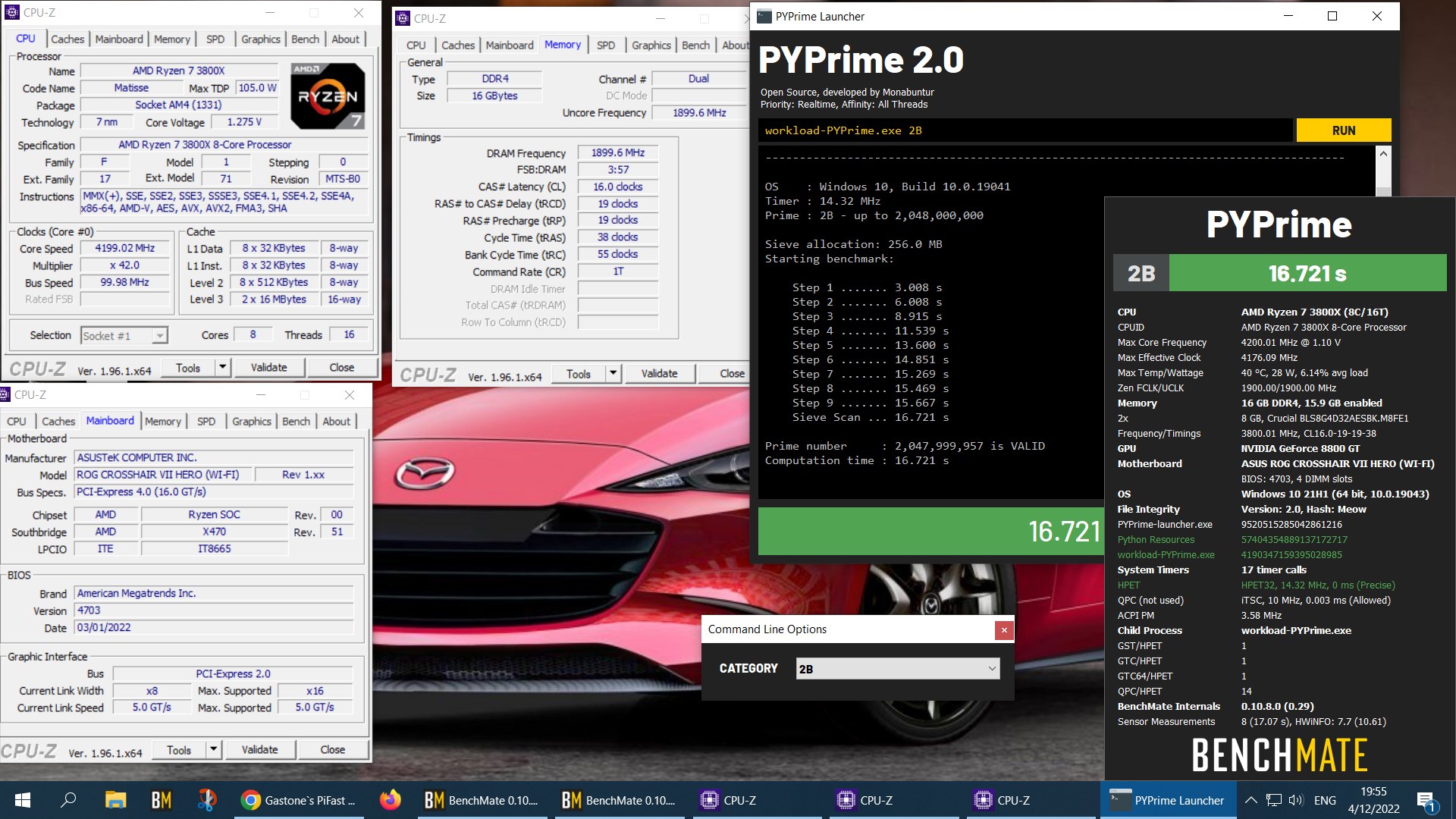The width and height of the screenshot is (1456, 819).
Task: Expand the CATEGORY 2B dropdown
Action: pos(898,669)
